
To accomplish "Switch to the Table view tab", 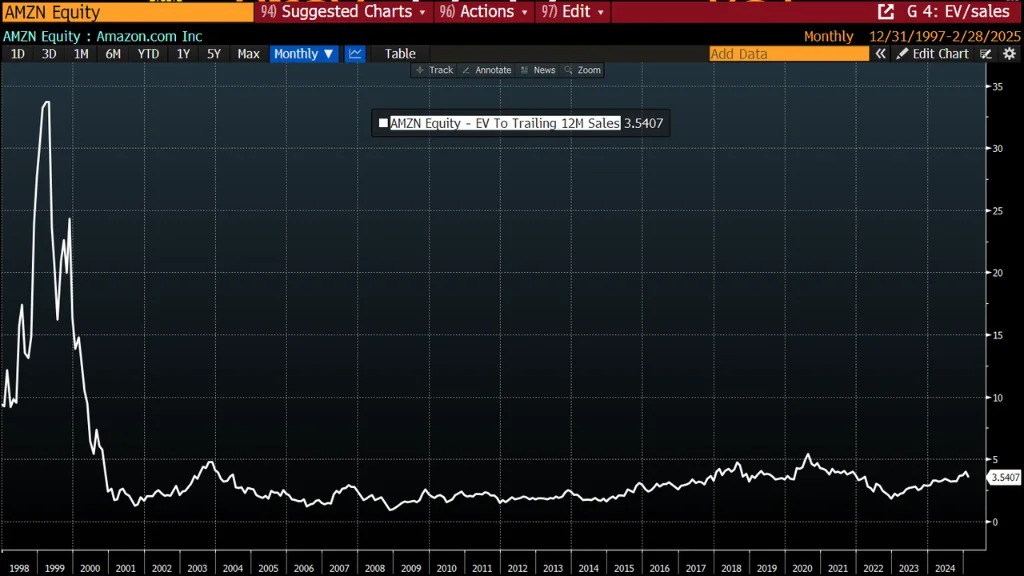I will 400,54.
